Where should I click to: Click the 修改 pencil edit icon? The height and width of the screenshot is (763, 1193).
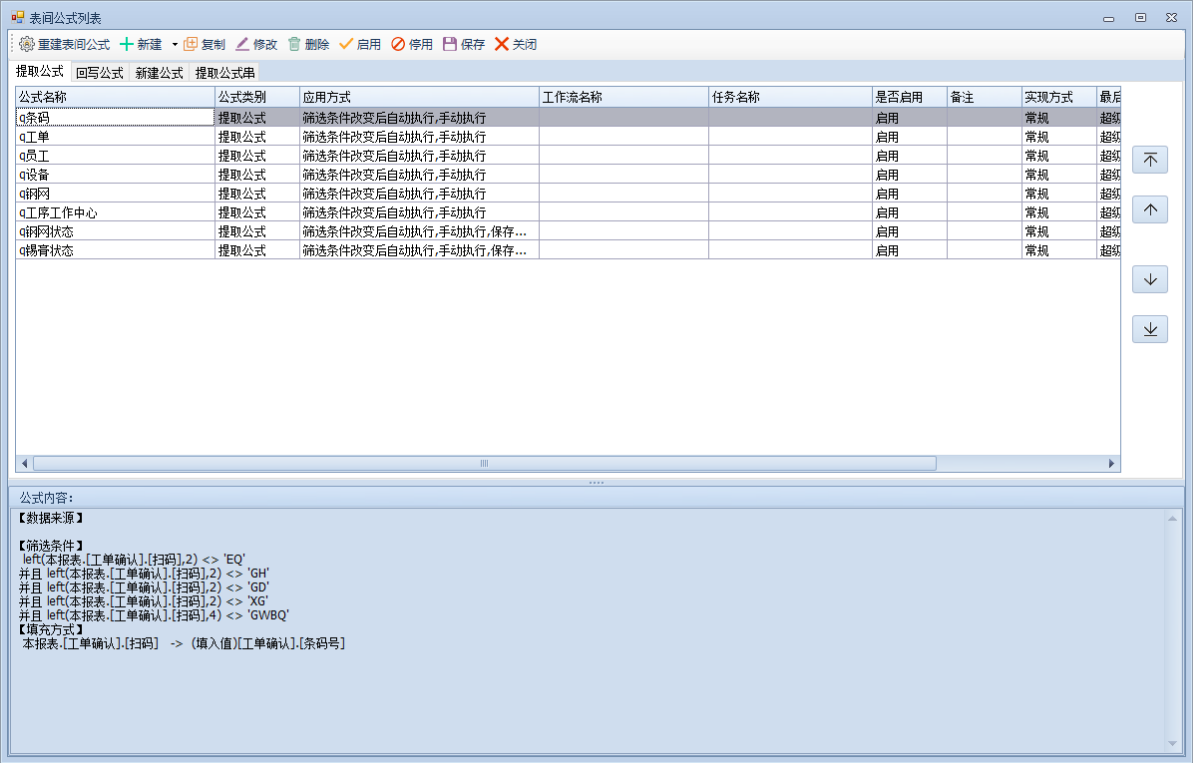[x=242, y=45]
